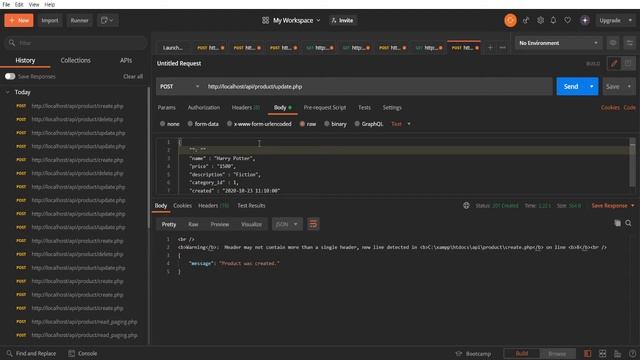Open the Save button dropdown arrow

(629, 87)
